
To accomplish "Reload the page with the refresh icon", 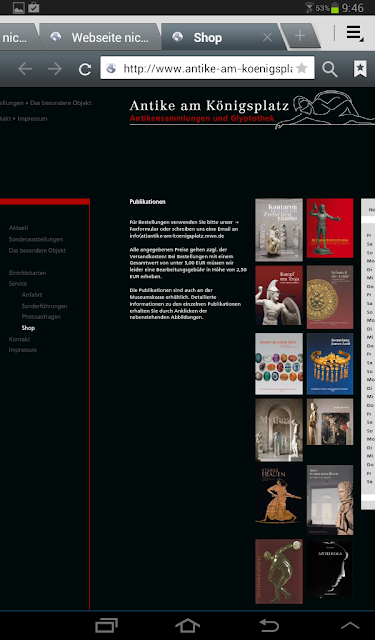I will coord(85,69).
